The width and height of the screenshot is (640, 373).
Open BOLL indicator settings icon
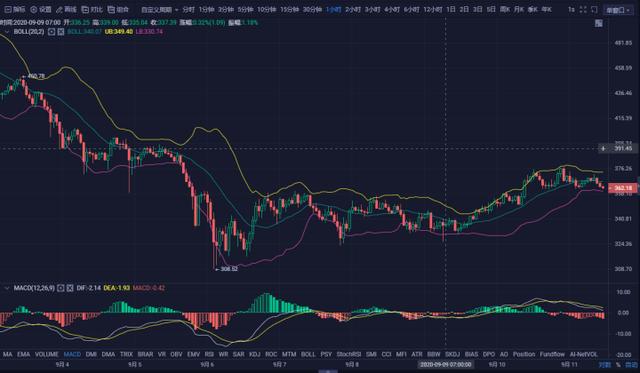[x=51, y=31]
